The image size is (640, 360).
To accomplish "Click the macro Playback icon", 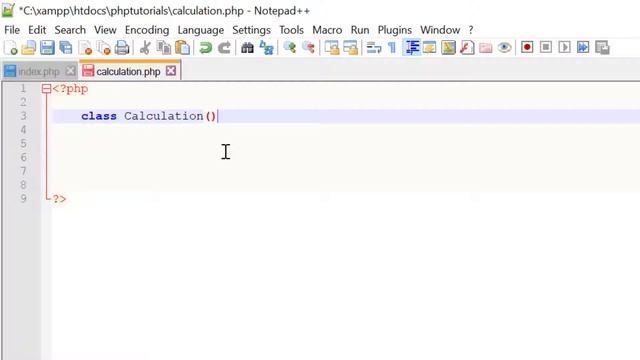I will click(x=564, y=47).
